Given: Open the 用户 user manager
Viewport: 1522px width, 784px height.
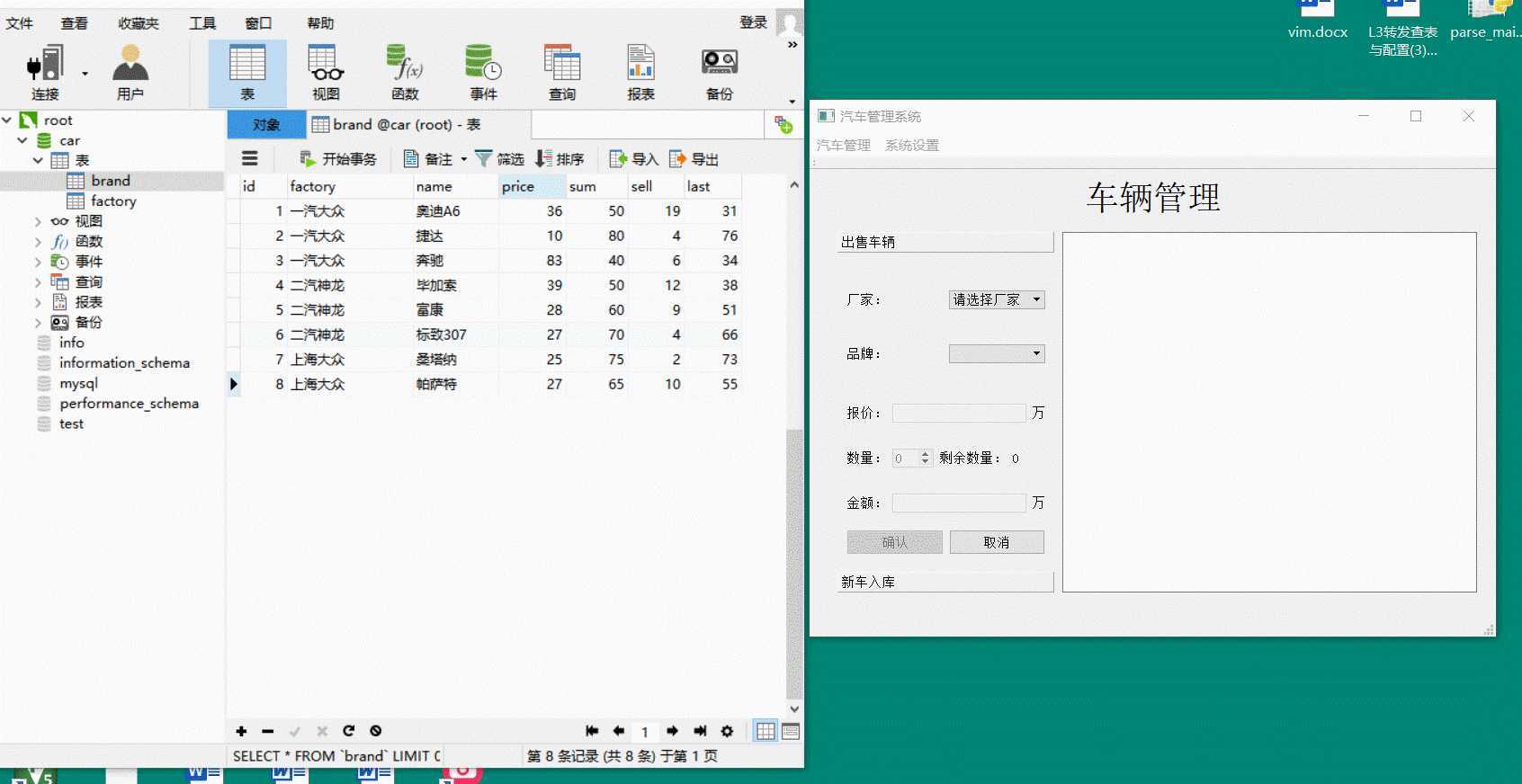Looking at the screenshot, I should [130, 73].
